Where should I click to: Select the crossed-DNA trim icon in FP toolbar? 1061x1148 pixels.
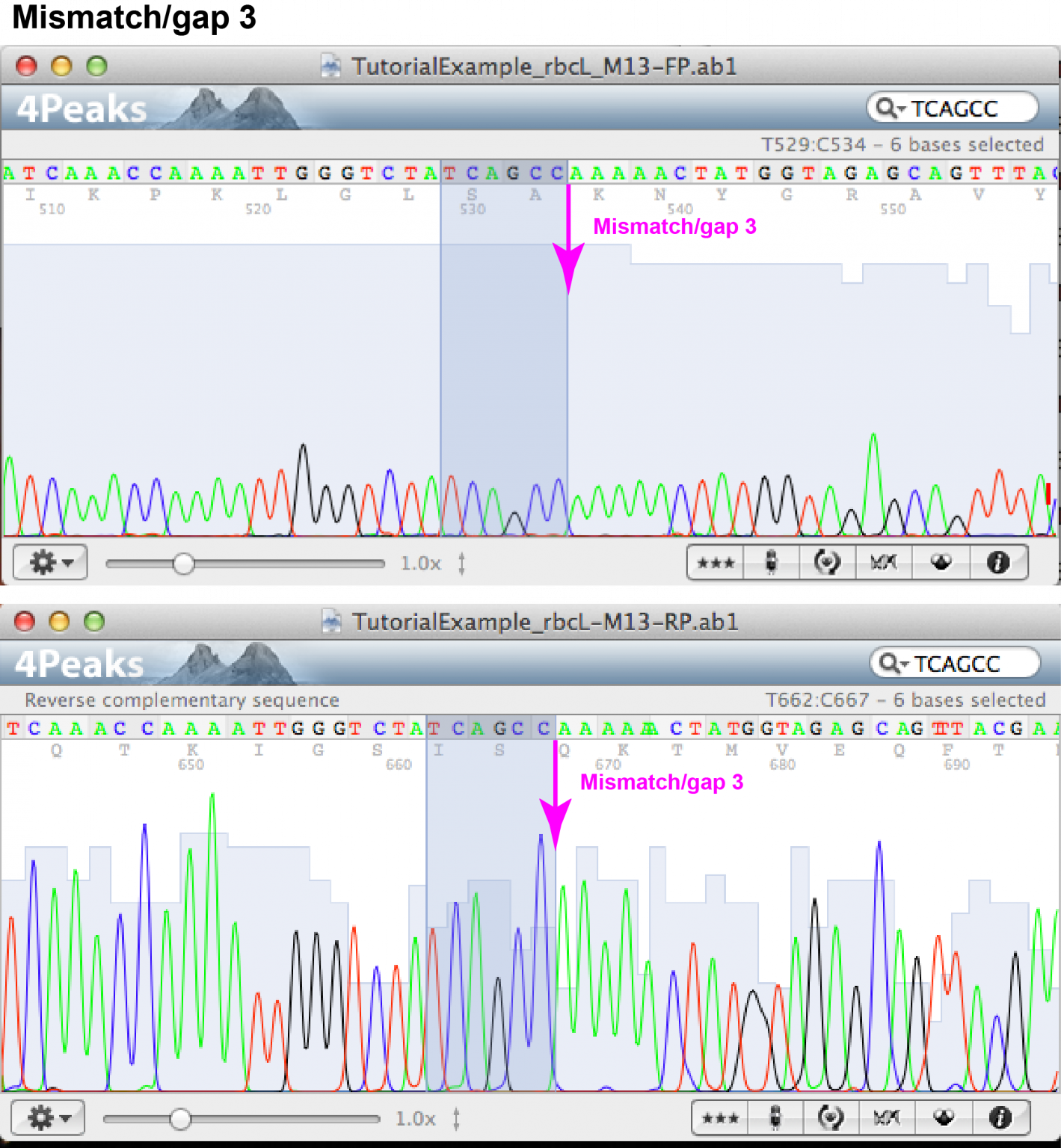tap(883, 563)
